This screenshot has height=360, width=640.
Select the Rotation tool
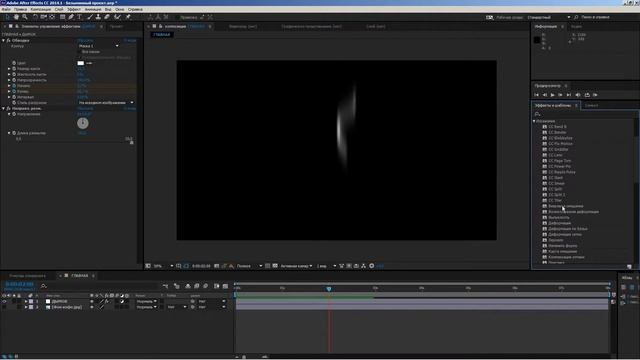tap(35, 17)
